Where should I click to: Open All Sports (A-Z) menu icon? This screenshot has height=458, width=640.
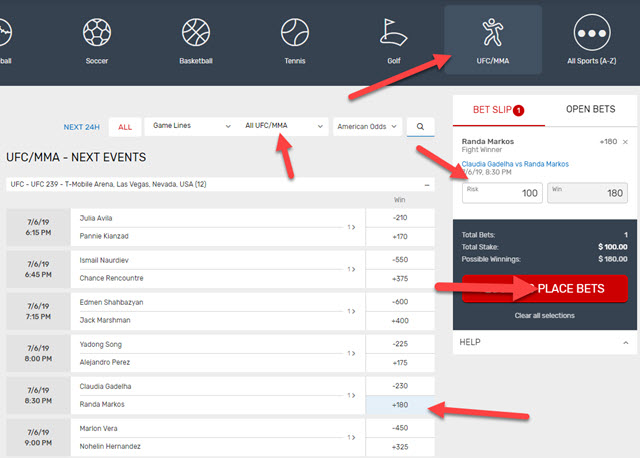click(x=592, y=33)
